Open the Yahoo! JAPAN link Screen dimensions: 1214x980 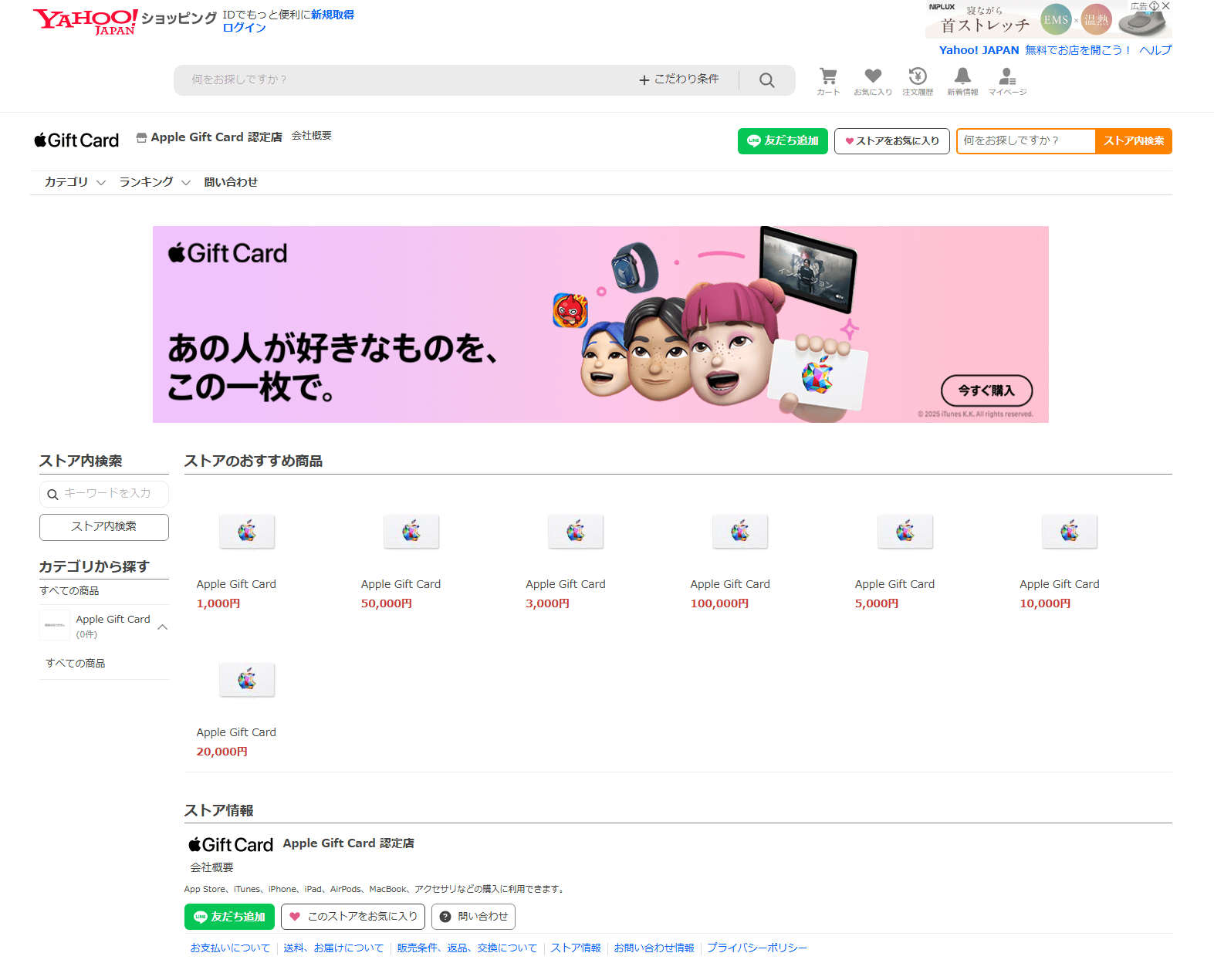[979, 50]
